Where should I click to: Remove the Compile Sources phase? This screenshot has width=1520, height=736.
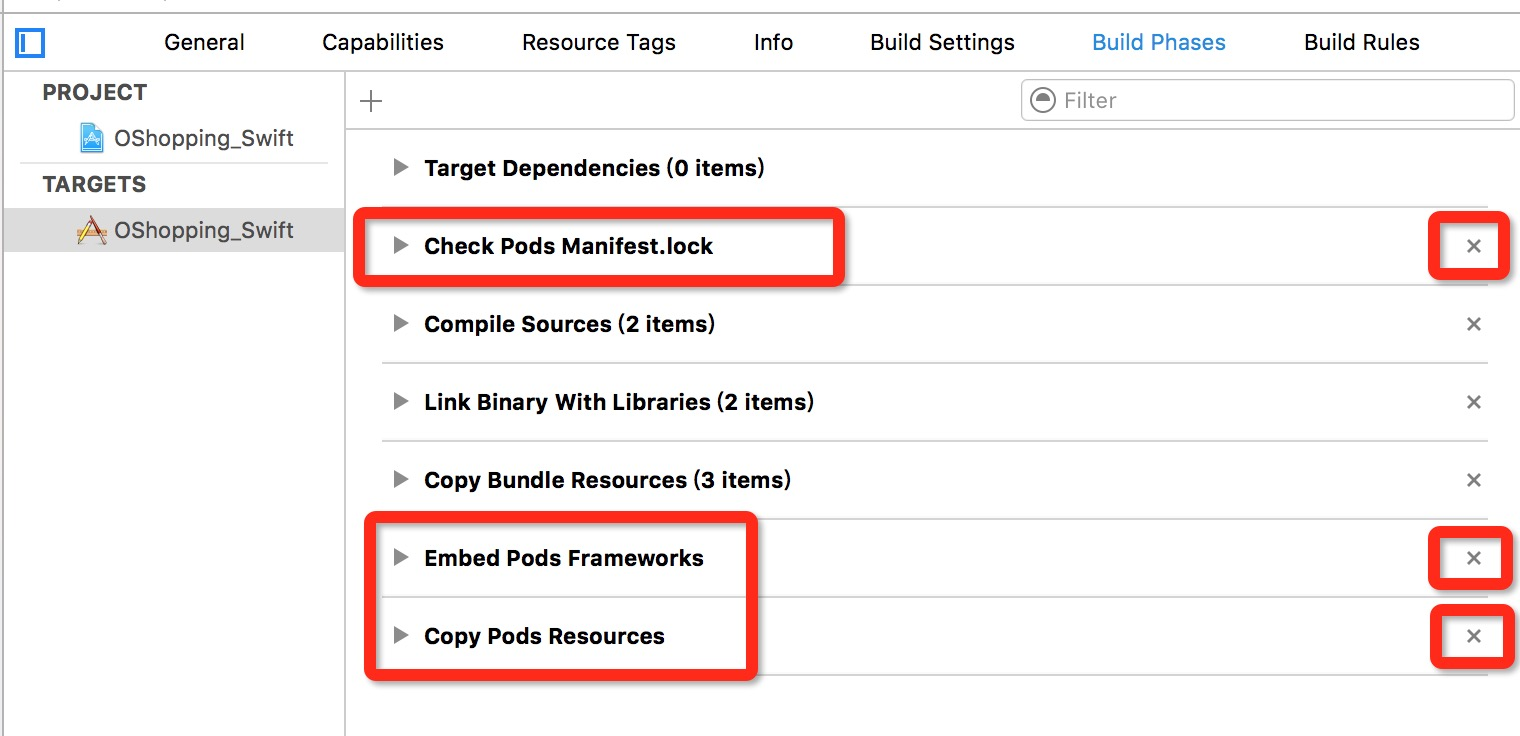(1473, 324)
